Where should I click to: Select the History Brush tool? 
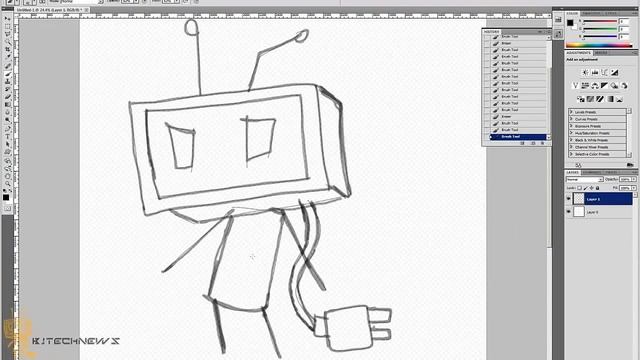pyautogui.click(x=7, y=89)
